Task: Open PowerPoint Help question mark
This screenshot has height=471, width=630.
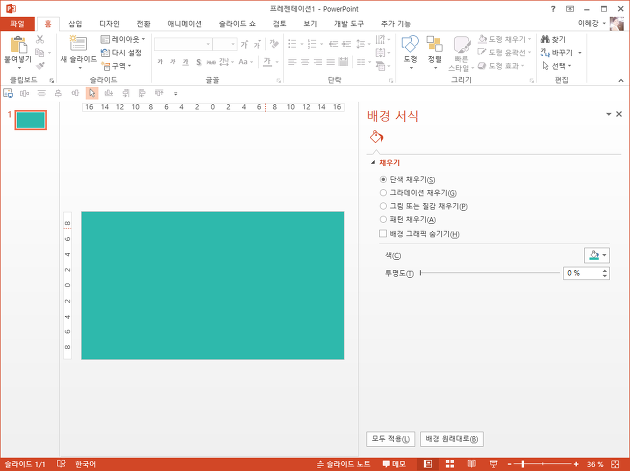Action: [x=553, y=9]
